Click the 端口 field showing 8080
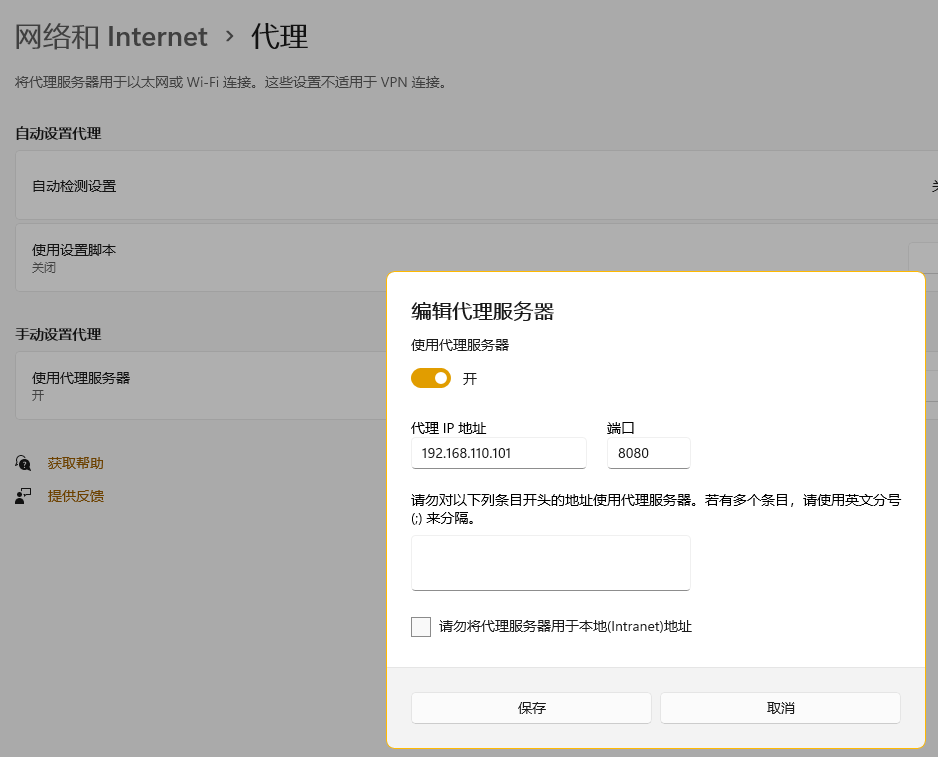The height and width of the screenshot is (757, 938). click(648, 453)
